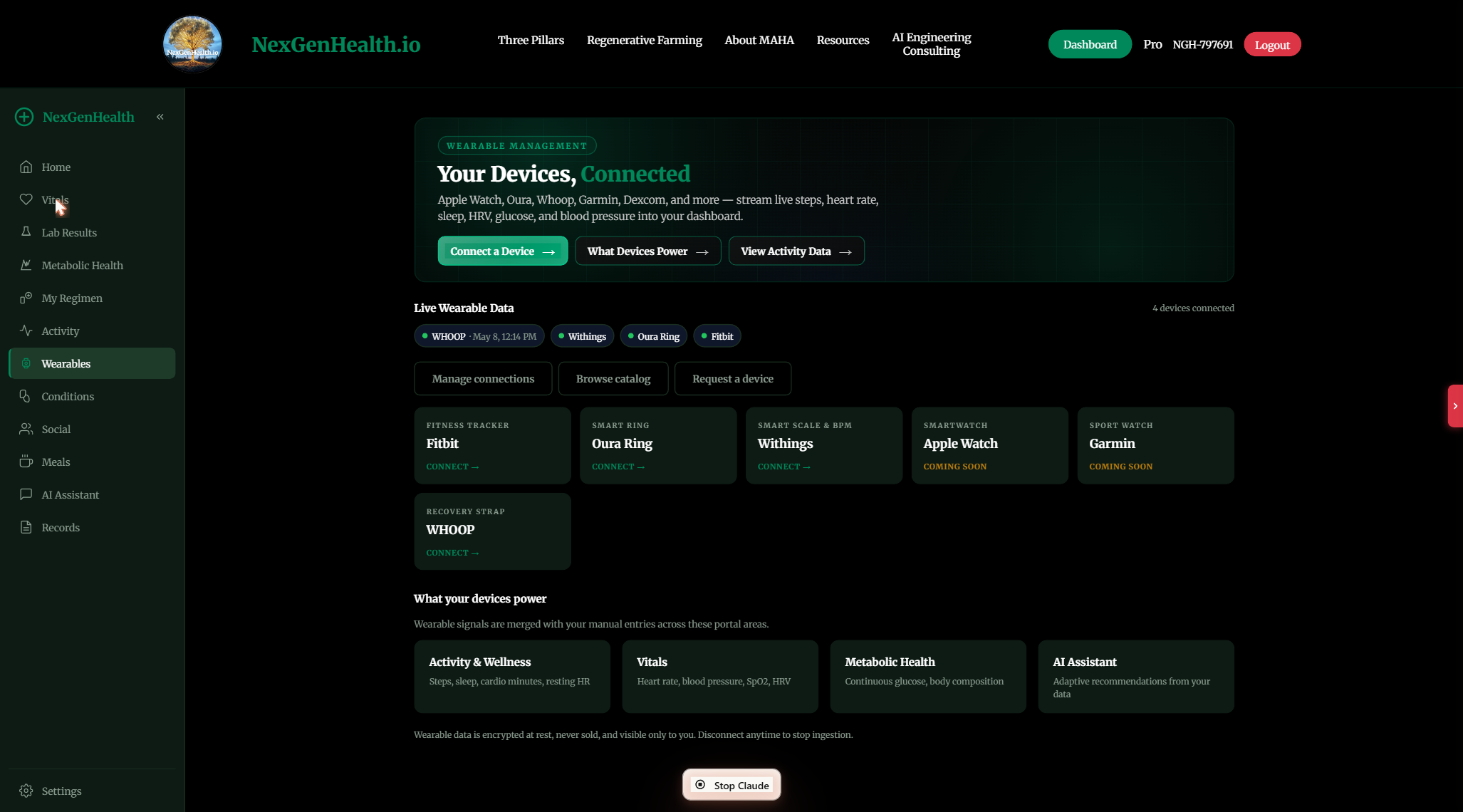Click the "NGH-797691" account ID

[1202, 44]
